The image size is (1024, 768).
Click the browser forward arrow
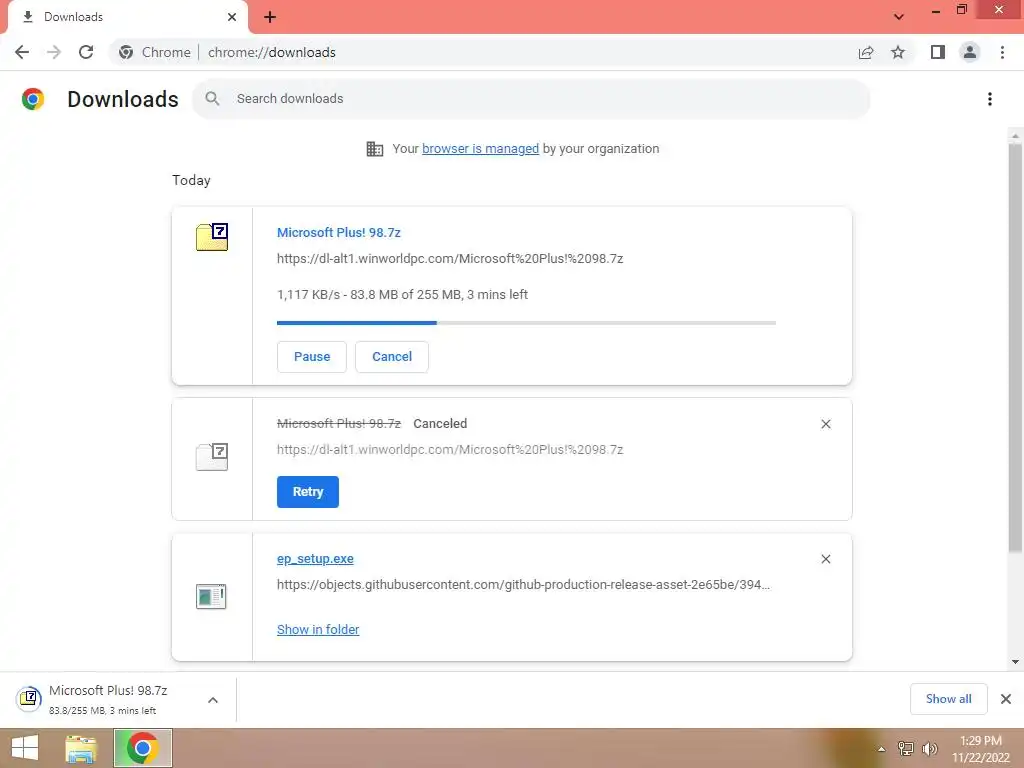pyautogui.click(x=54, y=52)
